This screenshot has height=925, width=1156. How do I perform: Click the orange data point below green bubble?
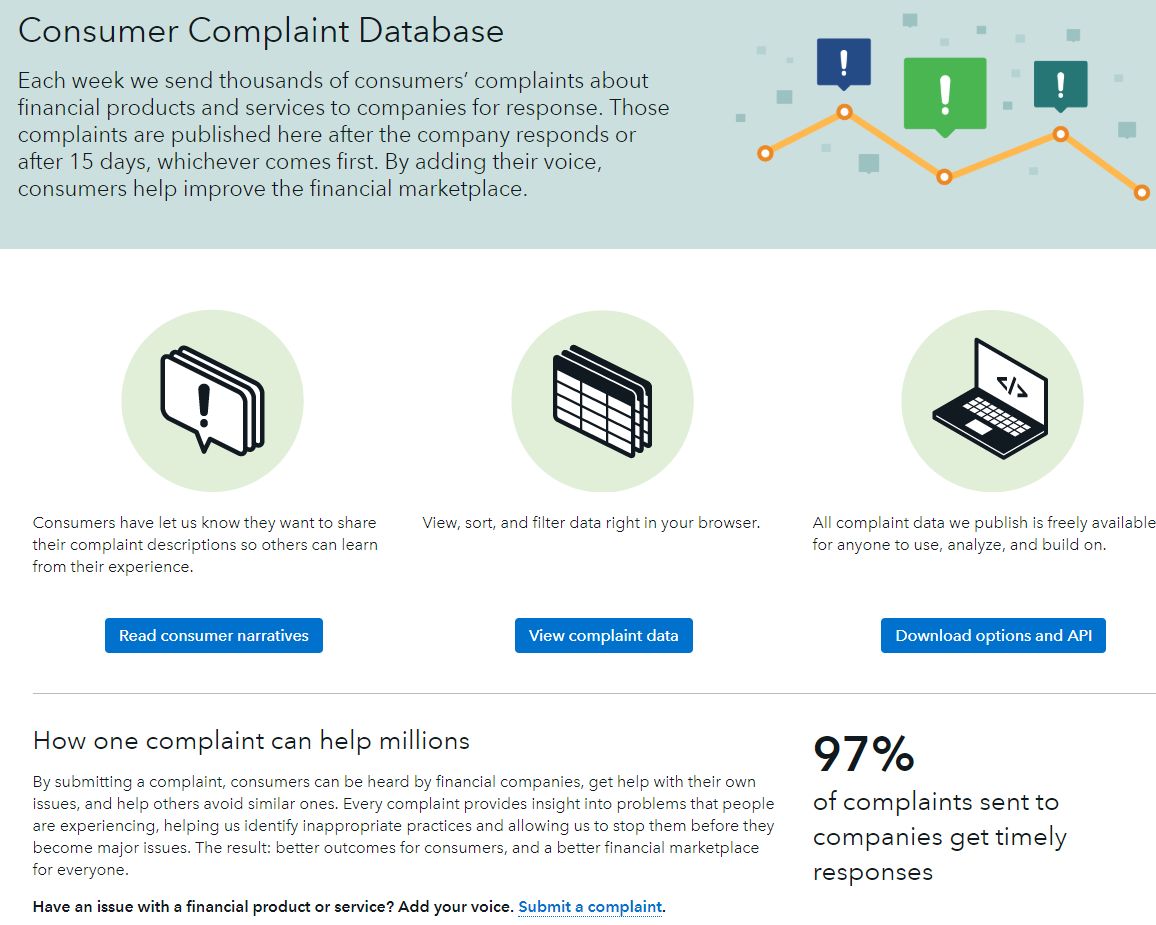tap(944, 177)
